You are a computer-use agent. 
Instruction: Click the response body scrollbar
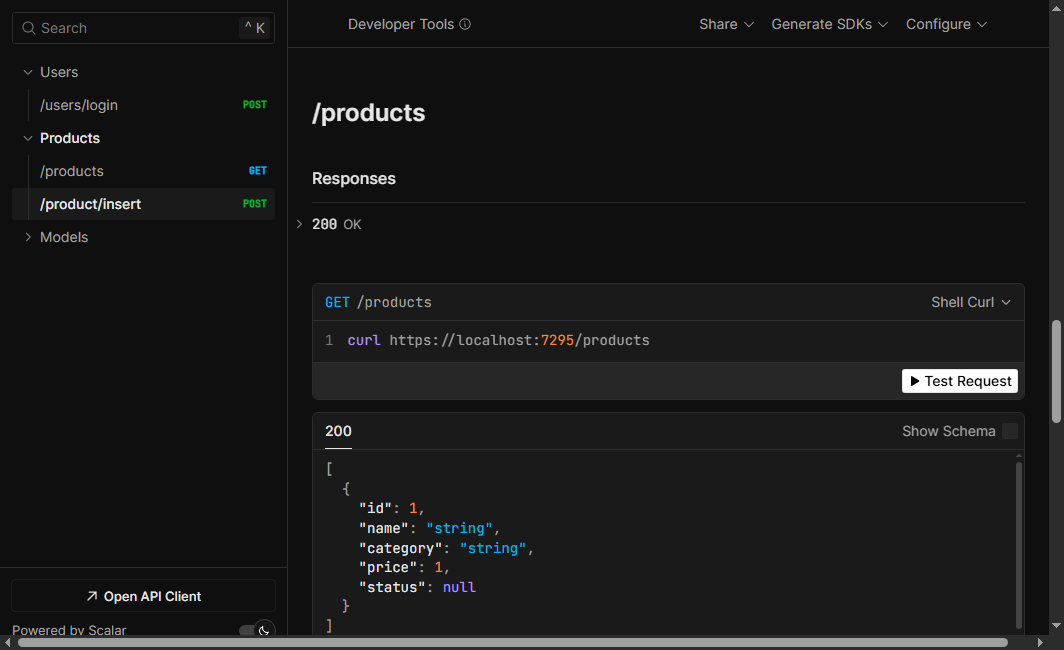pyautogui.click(x=1019, y=546)
